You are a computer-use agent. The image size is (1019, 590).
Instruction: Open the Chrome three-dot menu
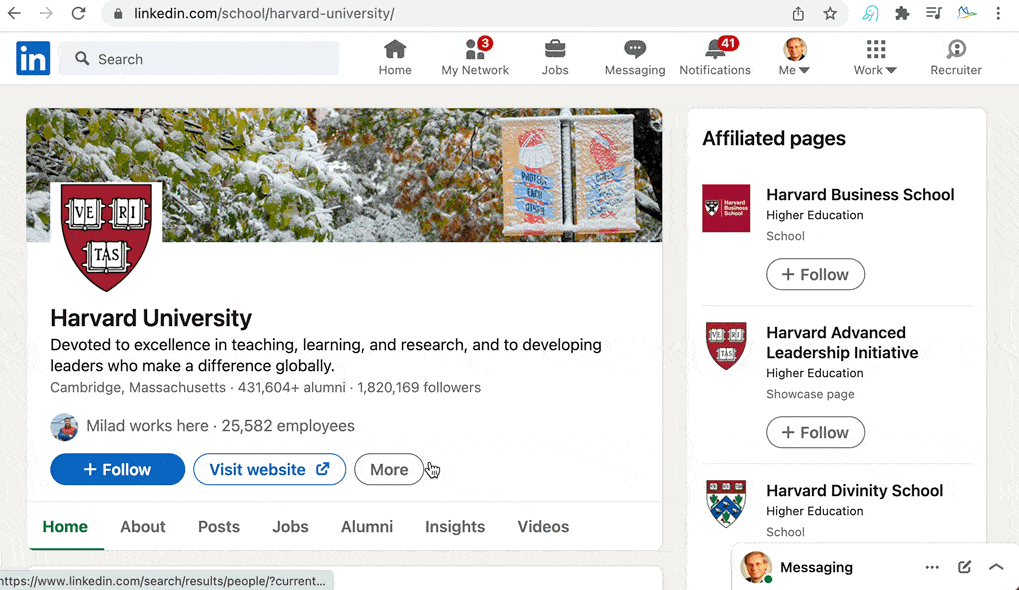pos(998,14)
